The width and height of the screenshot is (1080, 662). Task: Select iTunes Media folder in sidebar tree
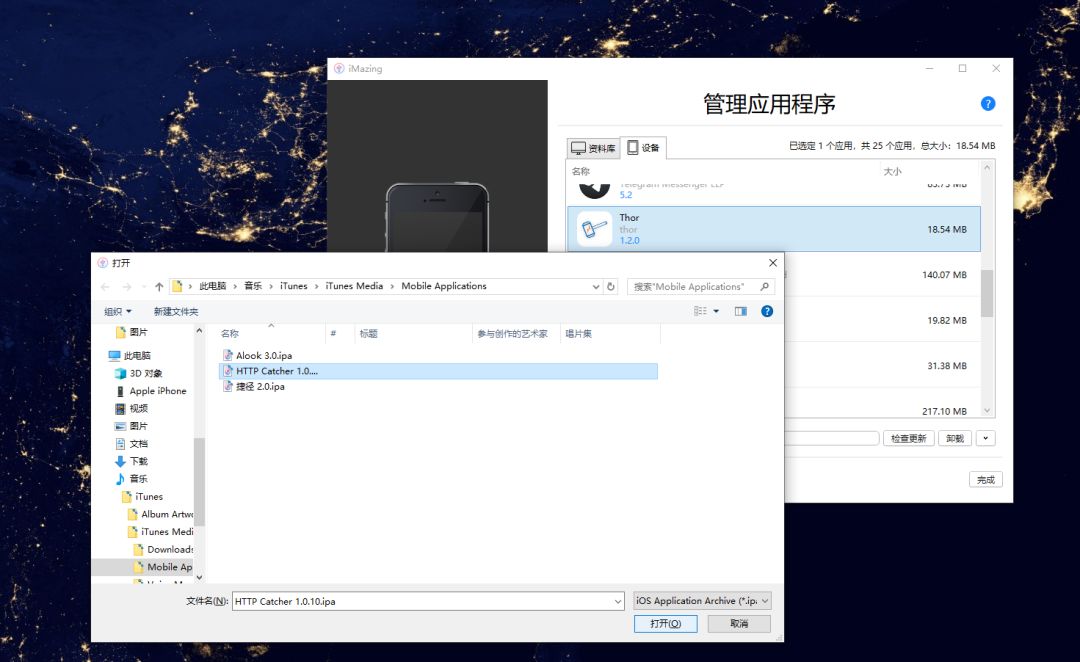[160, 532]
